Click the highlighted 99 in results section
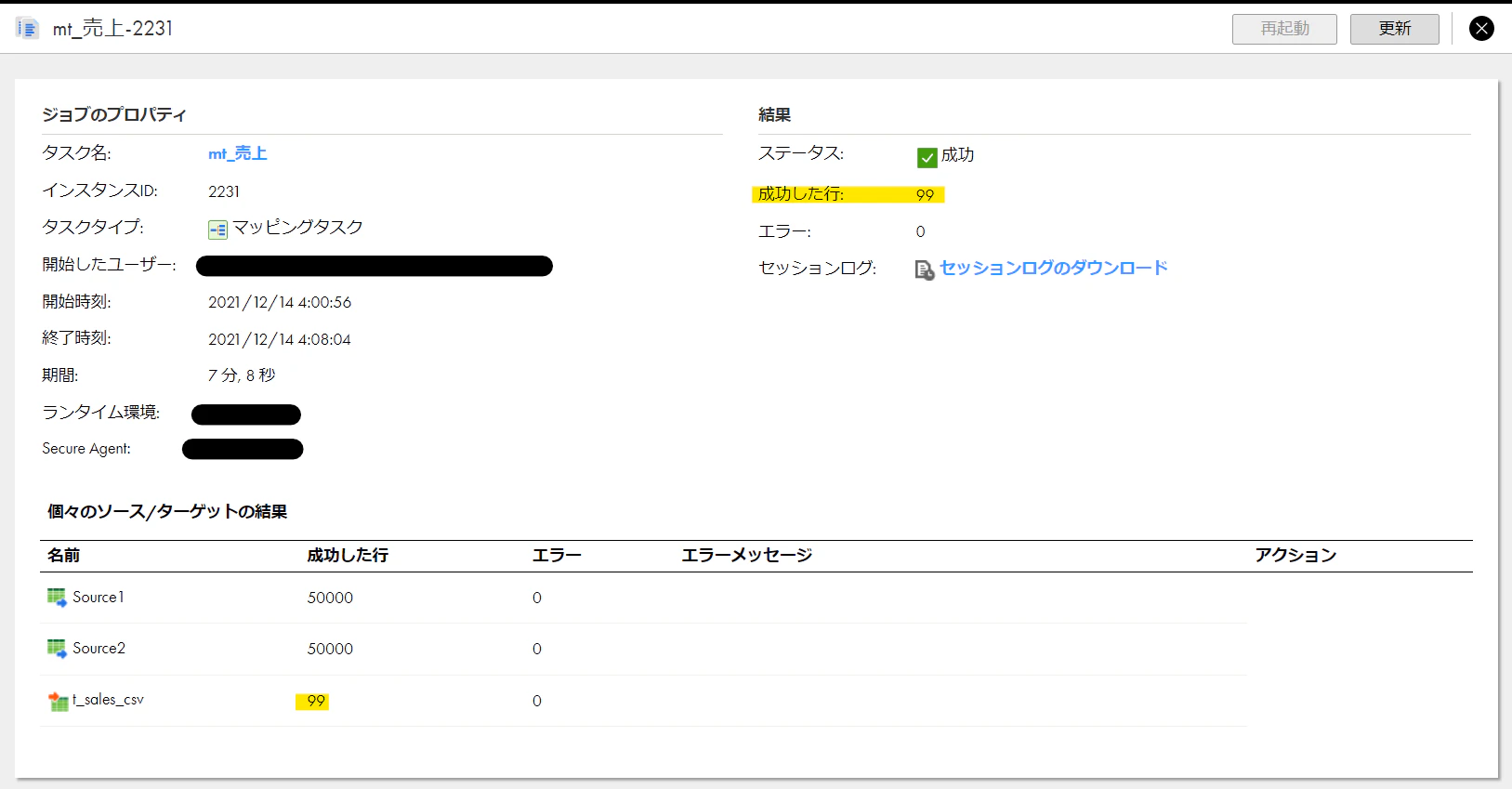This screenshot has height=789, width=1512. [925, 194]
